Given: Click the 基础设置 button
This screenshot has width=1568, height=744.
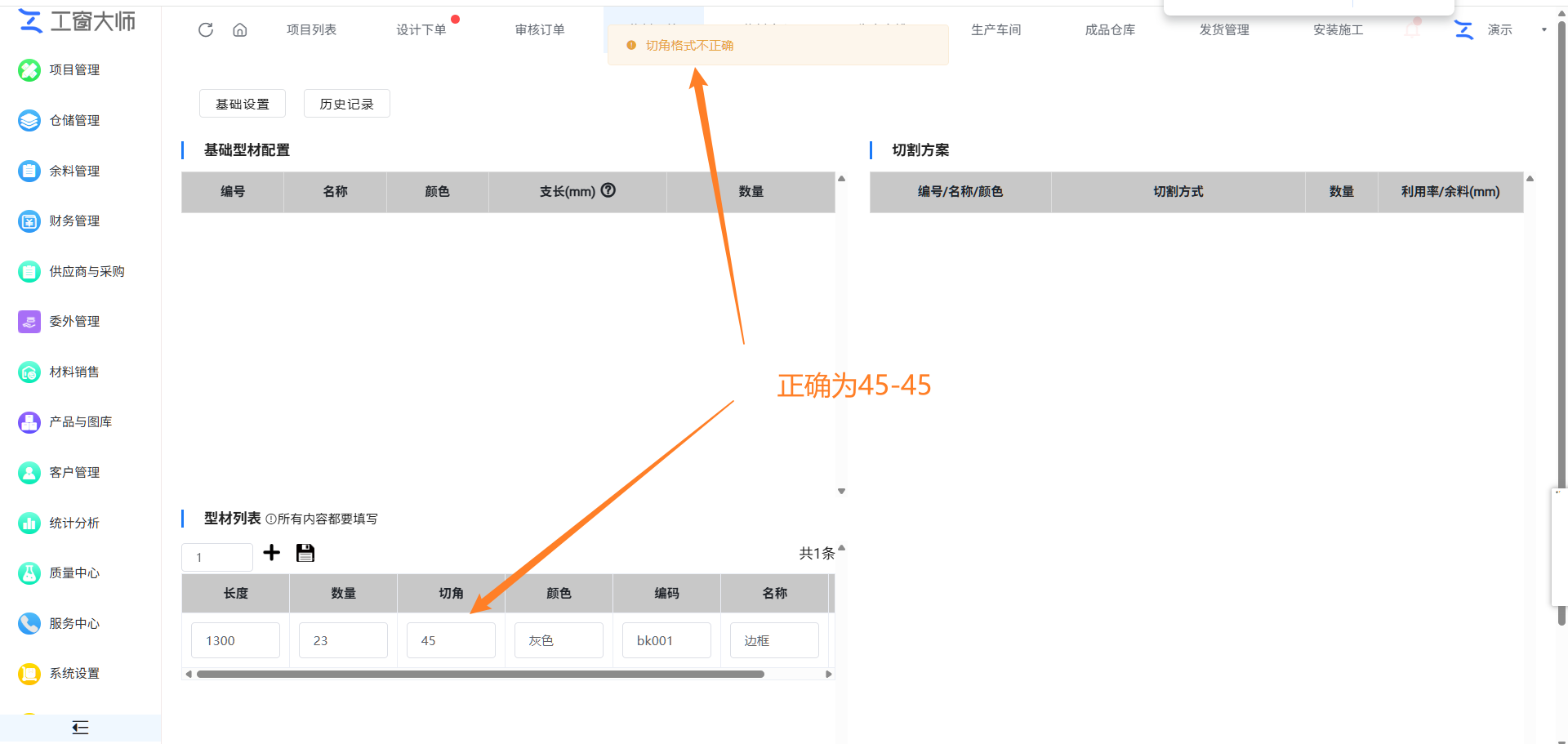Looking at the screenshot, I should click(x=243, y=104).
